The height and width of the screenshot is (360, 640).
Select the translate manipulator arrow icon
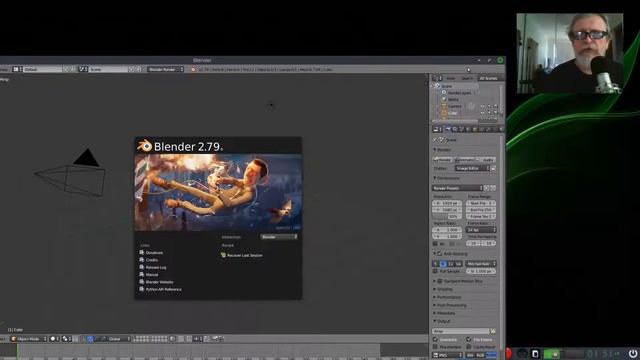point(90,339)
